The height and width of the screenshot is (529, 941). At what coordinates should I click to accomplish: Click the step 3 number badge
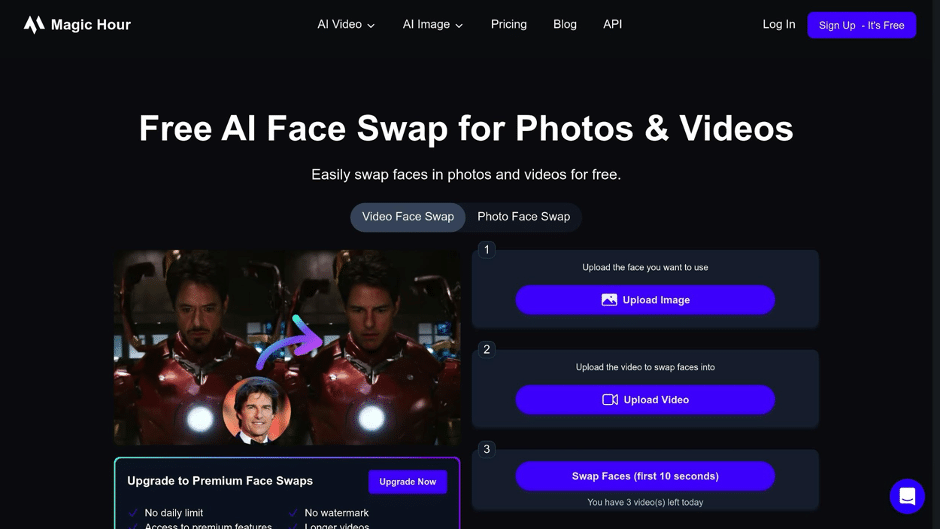point(487,449)
